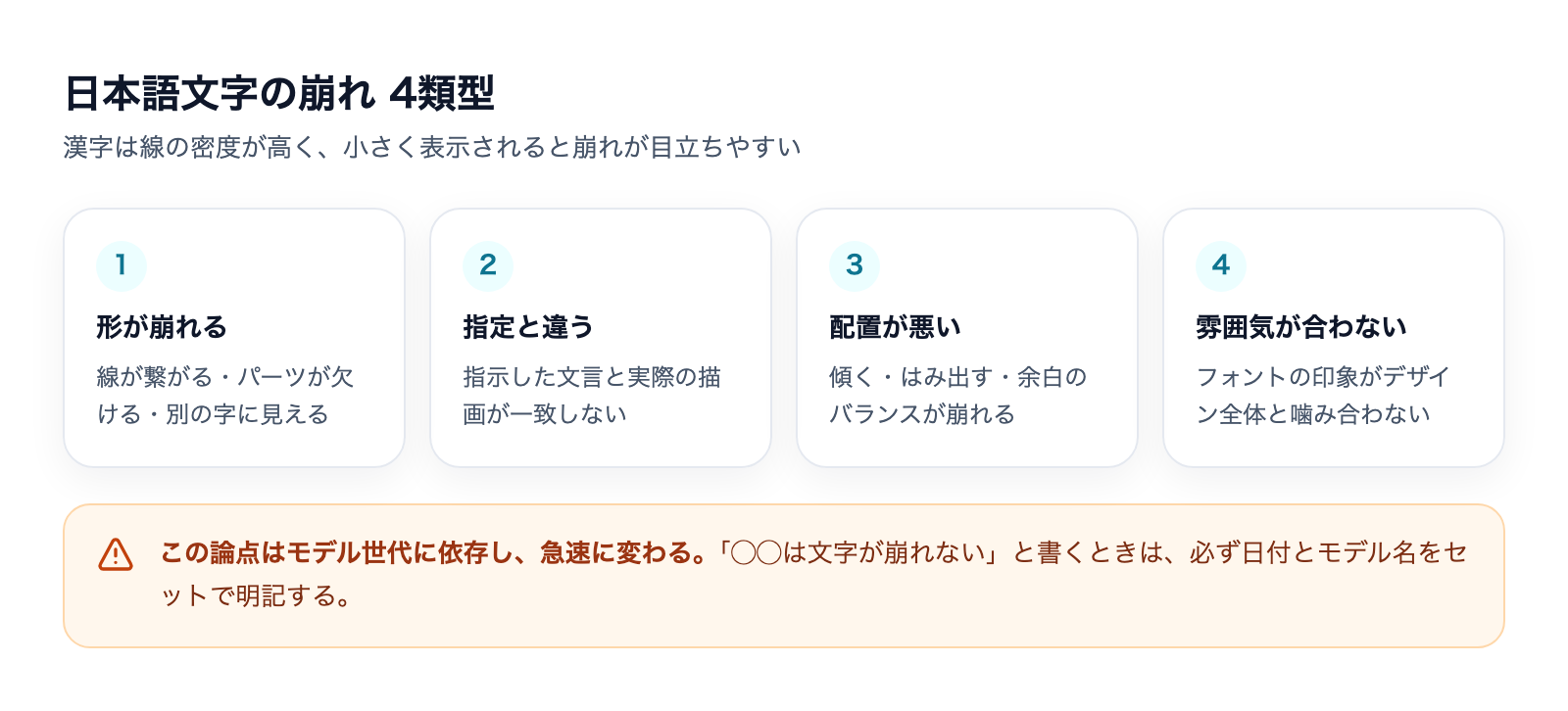Click the orange warning triangle icon
Screen dimensions: 1568x711
click(116, 554)
